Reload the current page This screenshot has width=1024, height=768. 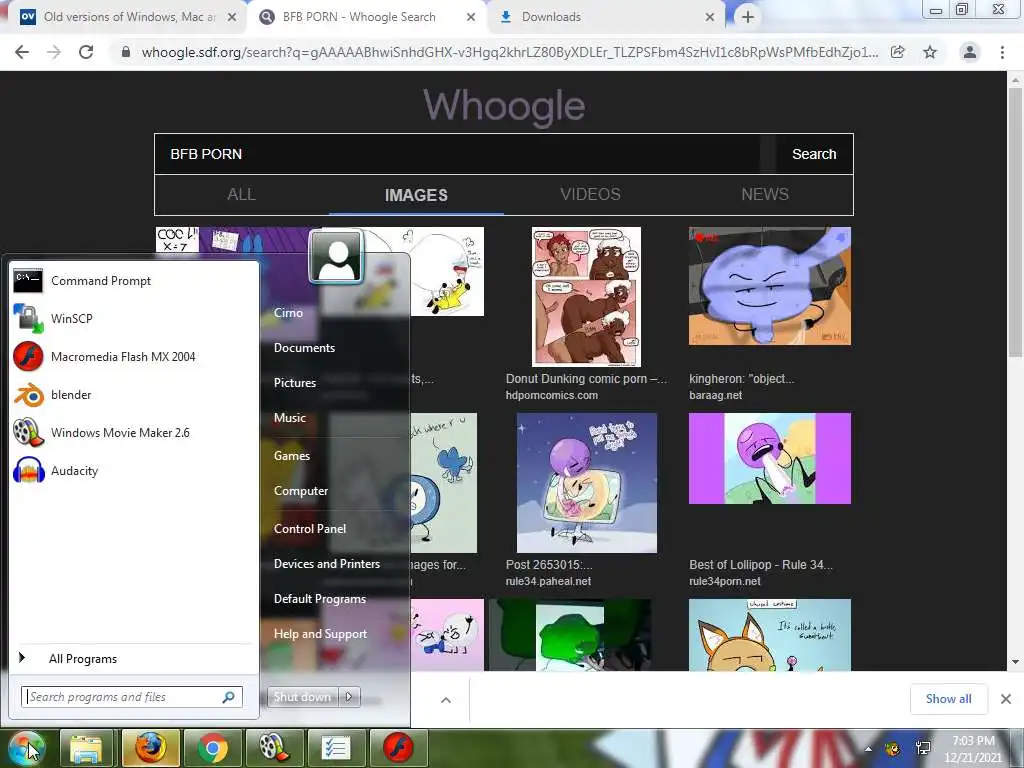86,52
